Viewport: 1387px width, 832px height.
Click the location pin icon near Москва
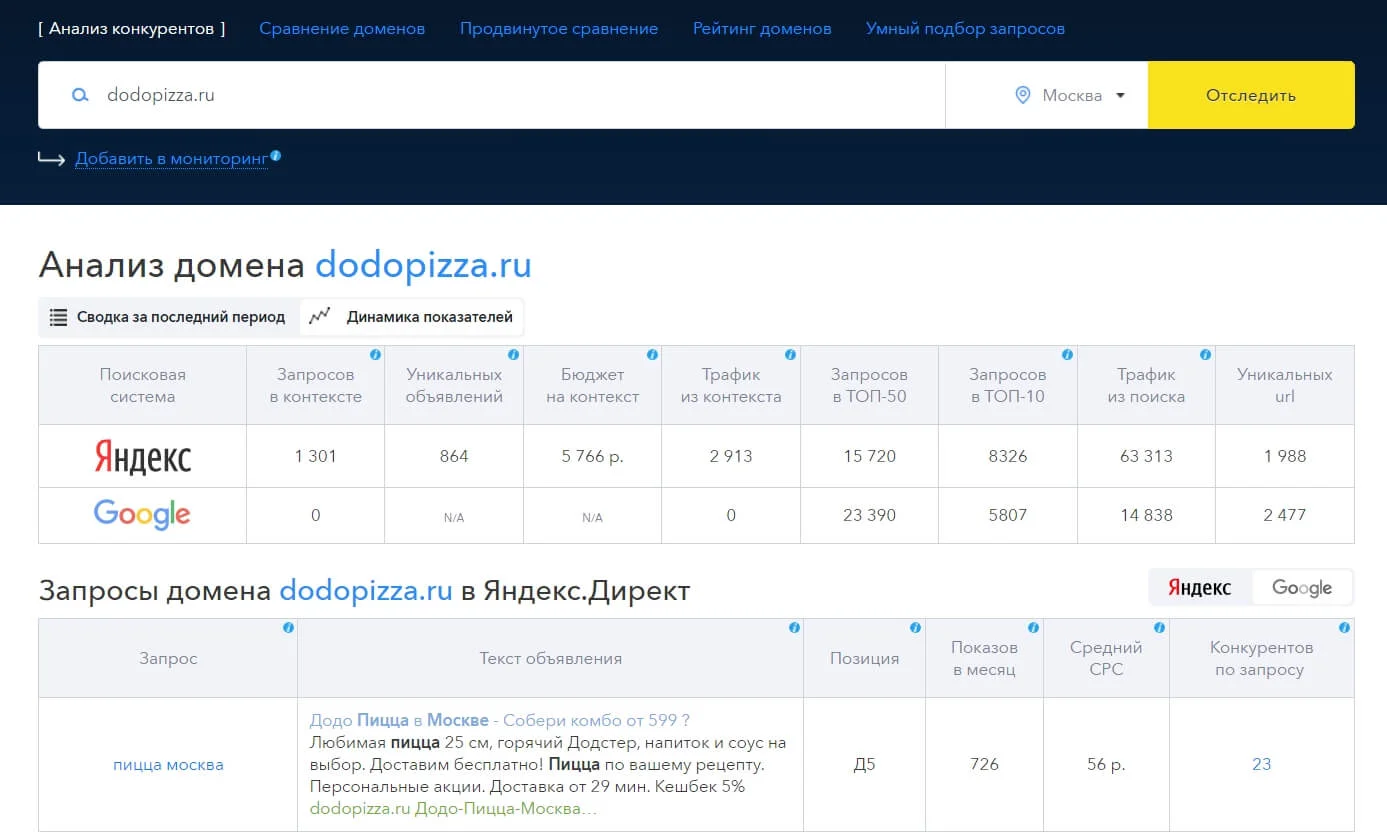(1022, 96)
